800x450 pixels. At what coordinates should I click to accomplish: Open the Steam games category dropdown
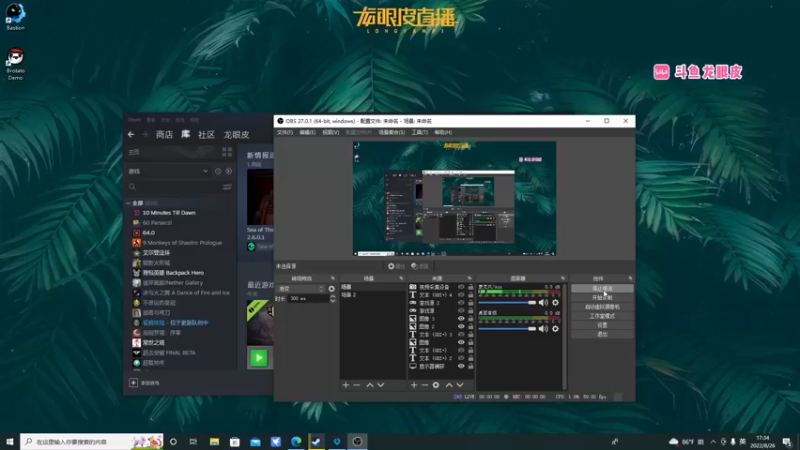(168, 171)
